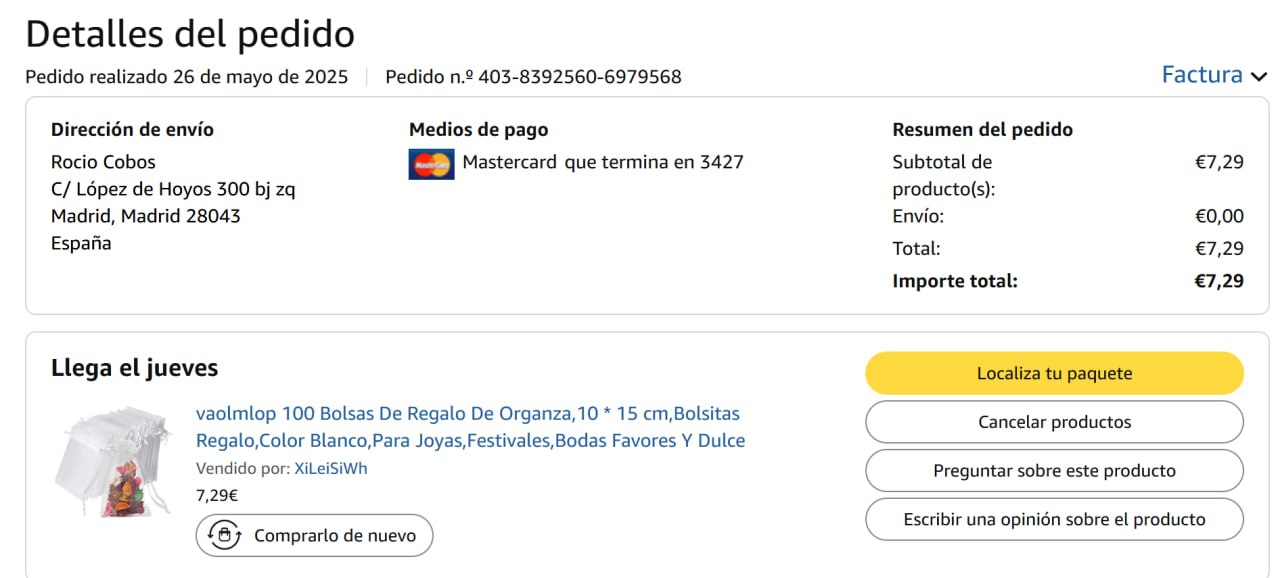Click the Mastercard que termina en 3427 text
The width and height of the screenshot is (1280, 578).
coord(602,162)
